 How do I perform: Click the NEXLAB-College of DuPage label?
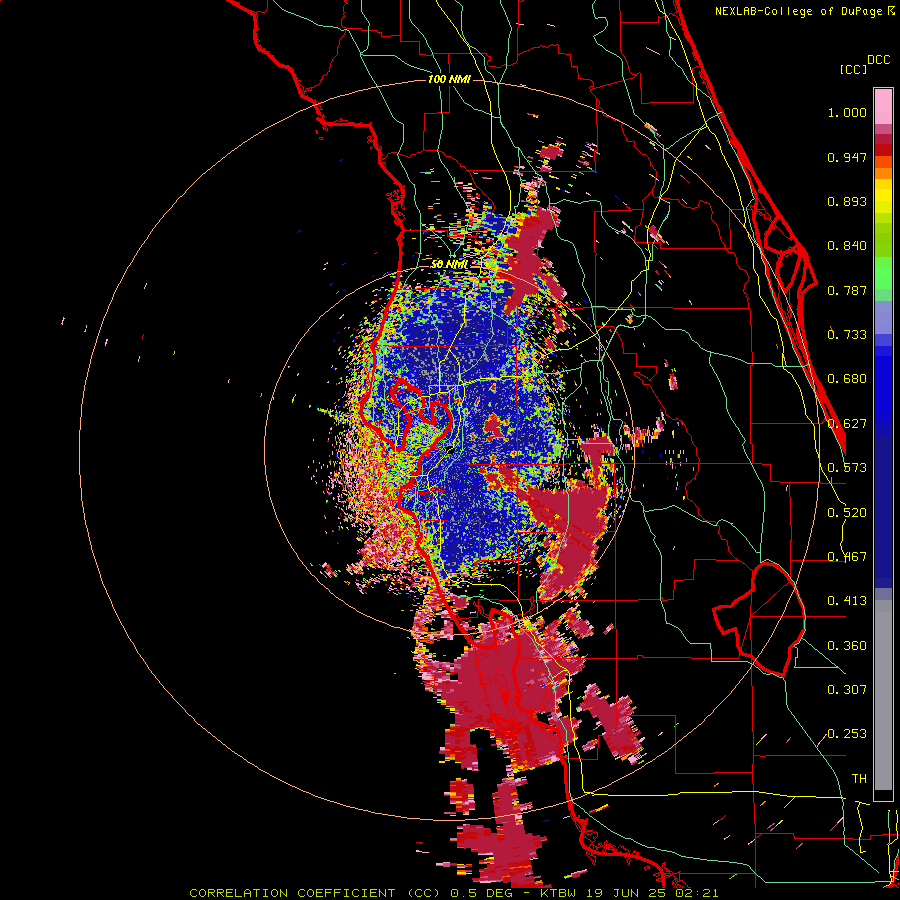click(799, 11)
